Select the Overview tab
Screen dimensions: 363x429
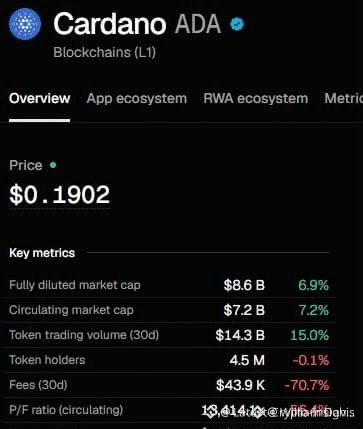tap(40, 98)
